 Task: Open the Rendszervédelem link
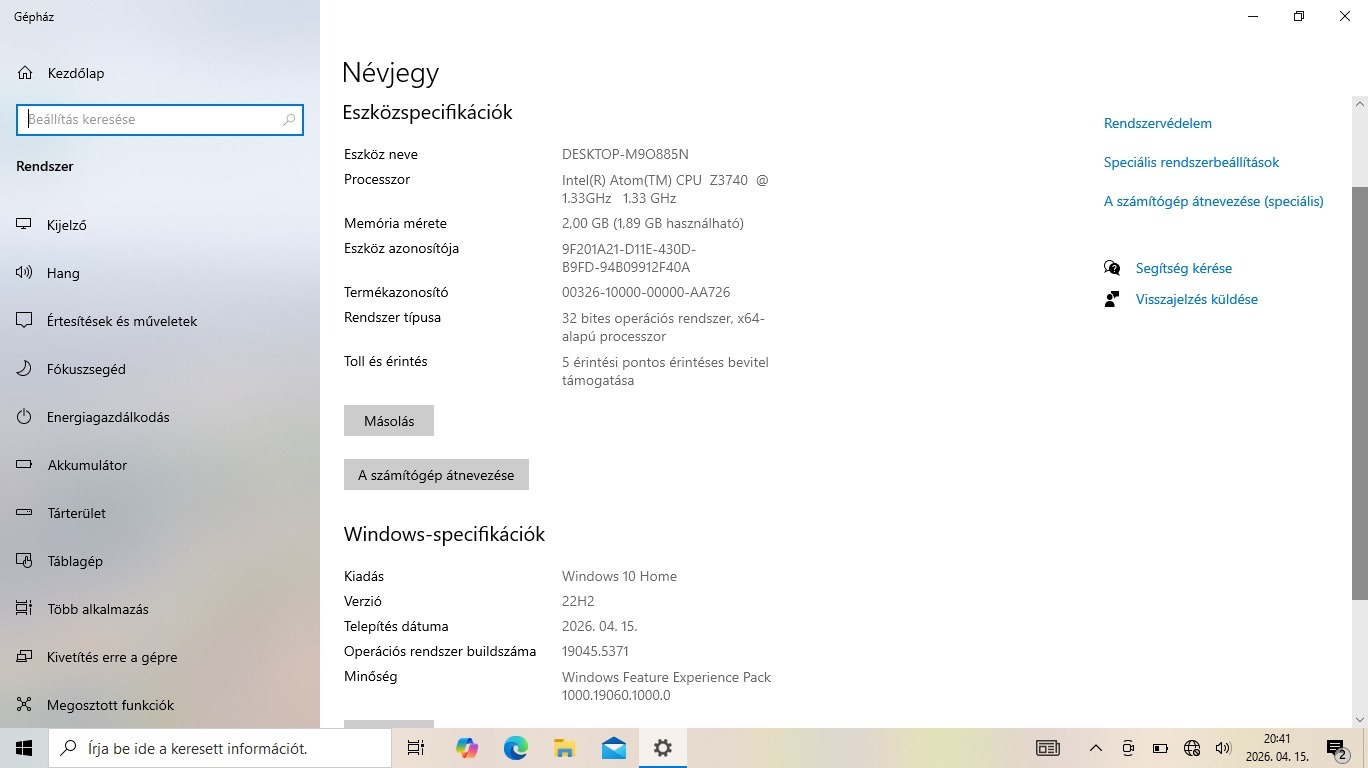coord(1158,123)
